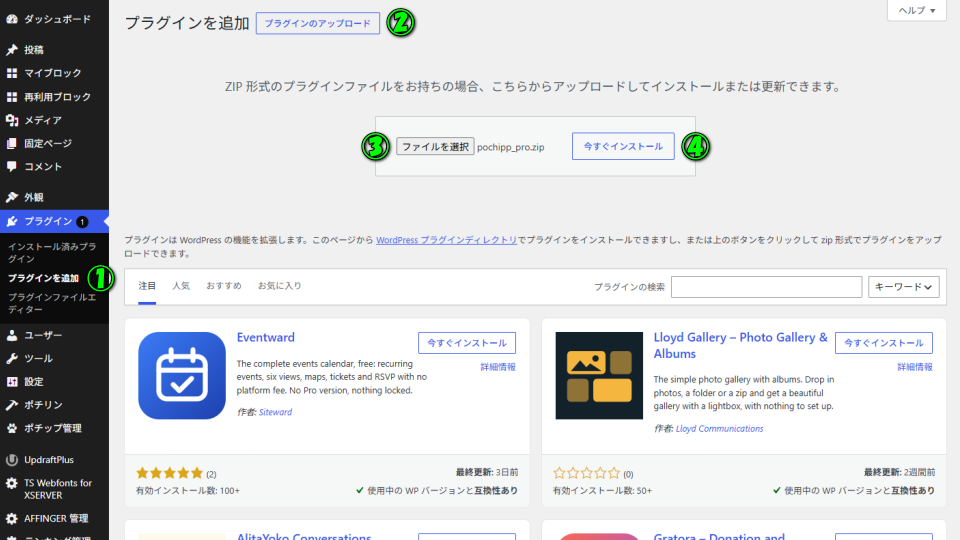This screenshot has height=540, width=960.
Task: Open the Lloyd Communications author link
Action: click(x=719, y=429)
